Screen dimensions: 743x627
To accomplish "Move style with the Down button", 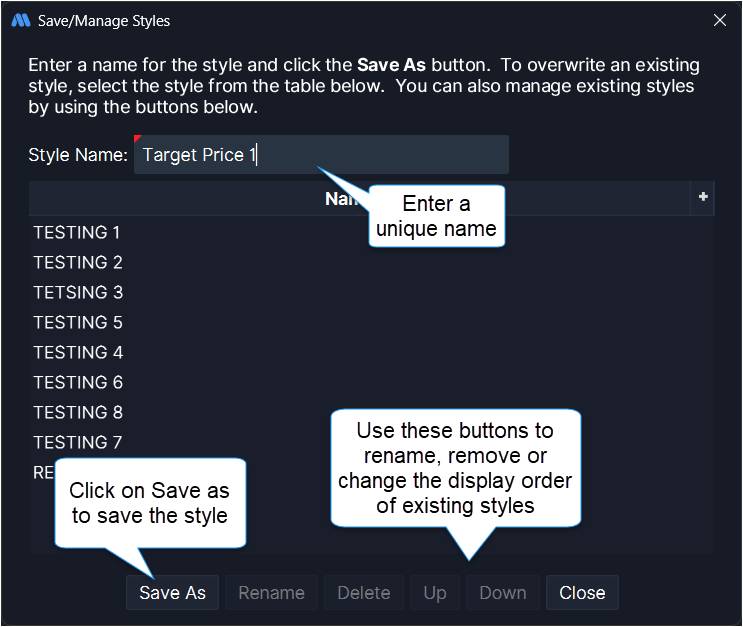I will click(503, 593).
